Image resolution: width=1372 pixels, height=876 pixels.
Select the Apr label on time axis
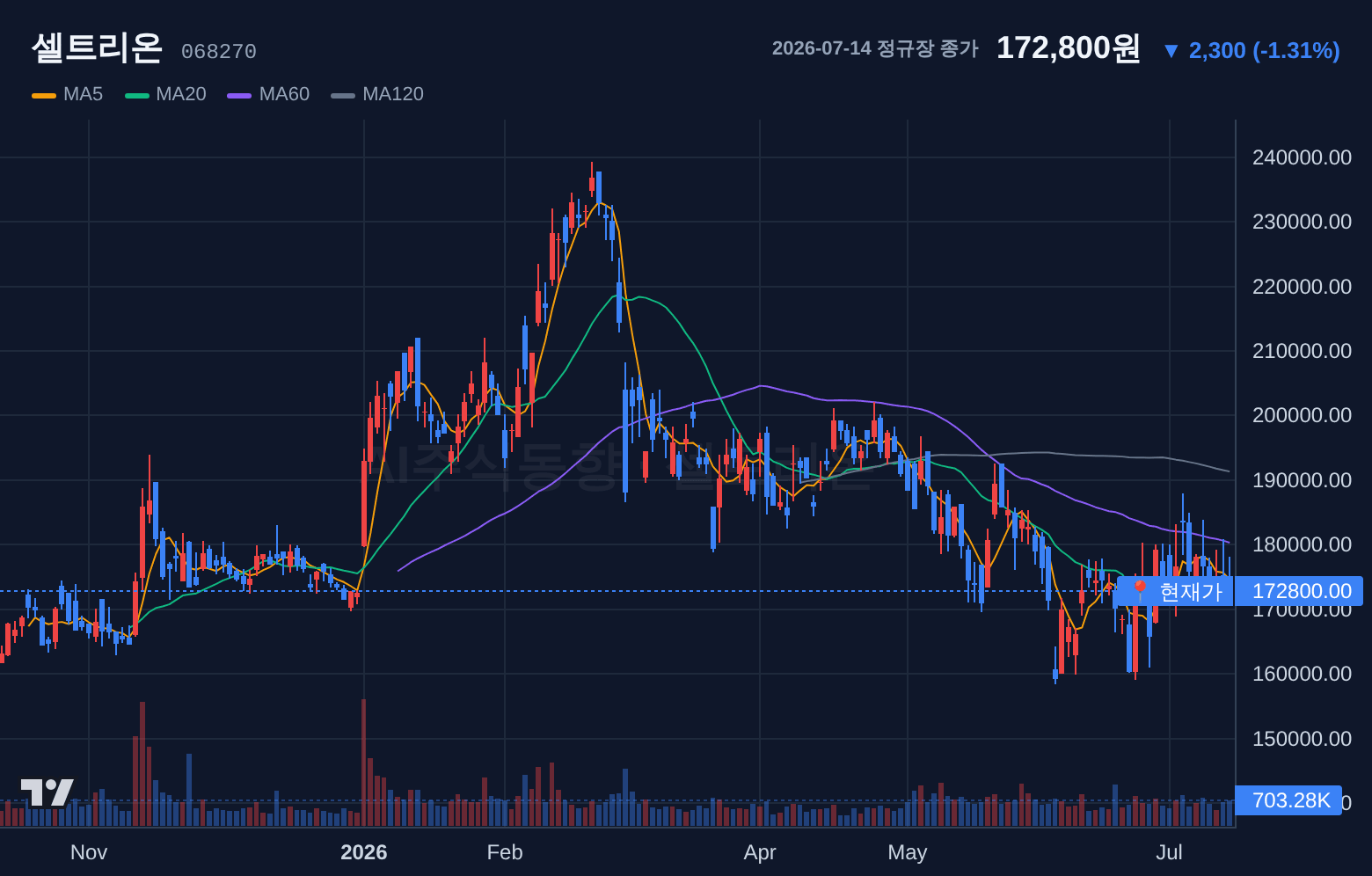pyautogui.click(x=760, y=852)
